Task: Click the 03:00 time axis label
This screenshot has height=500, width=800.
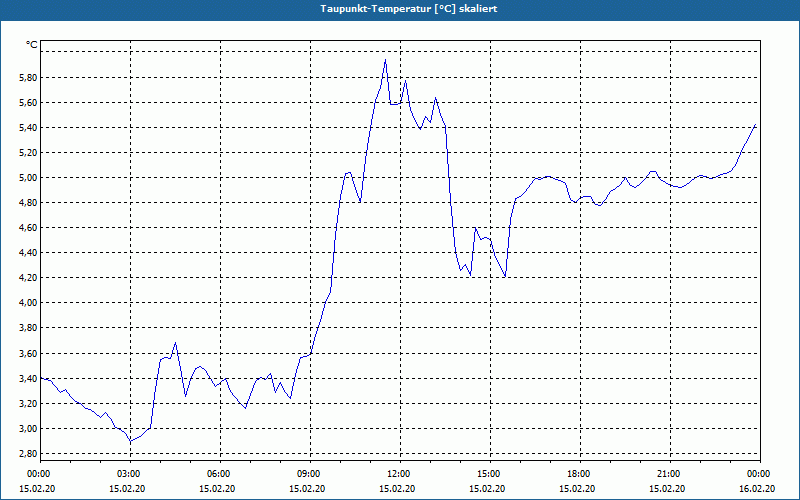Action: pyautogui.click(x=131, y=474)
